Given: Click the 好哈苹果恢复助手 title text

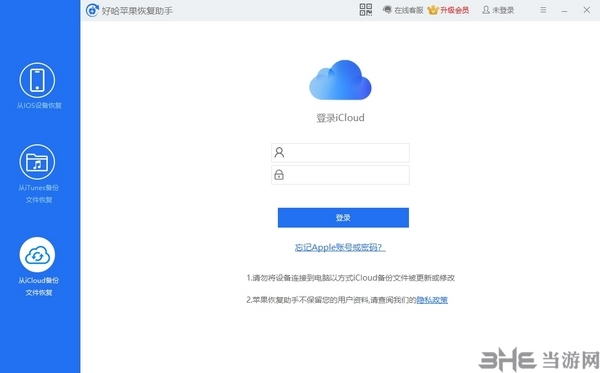Looking at the screenshot, I should pyautogui.click(x=137, y=11).
